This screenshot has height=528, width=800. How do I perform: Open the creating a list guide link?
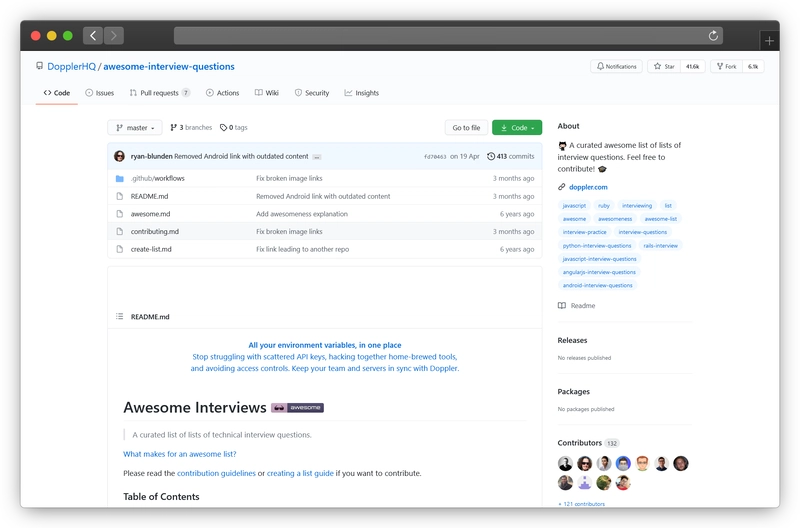300,473
